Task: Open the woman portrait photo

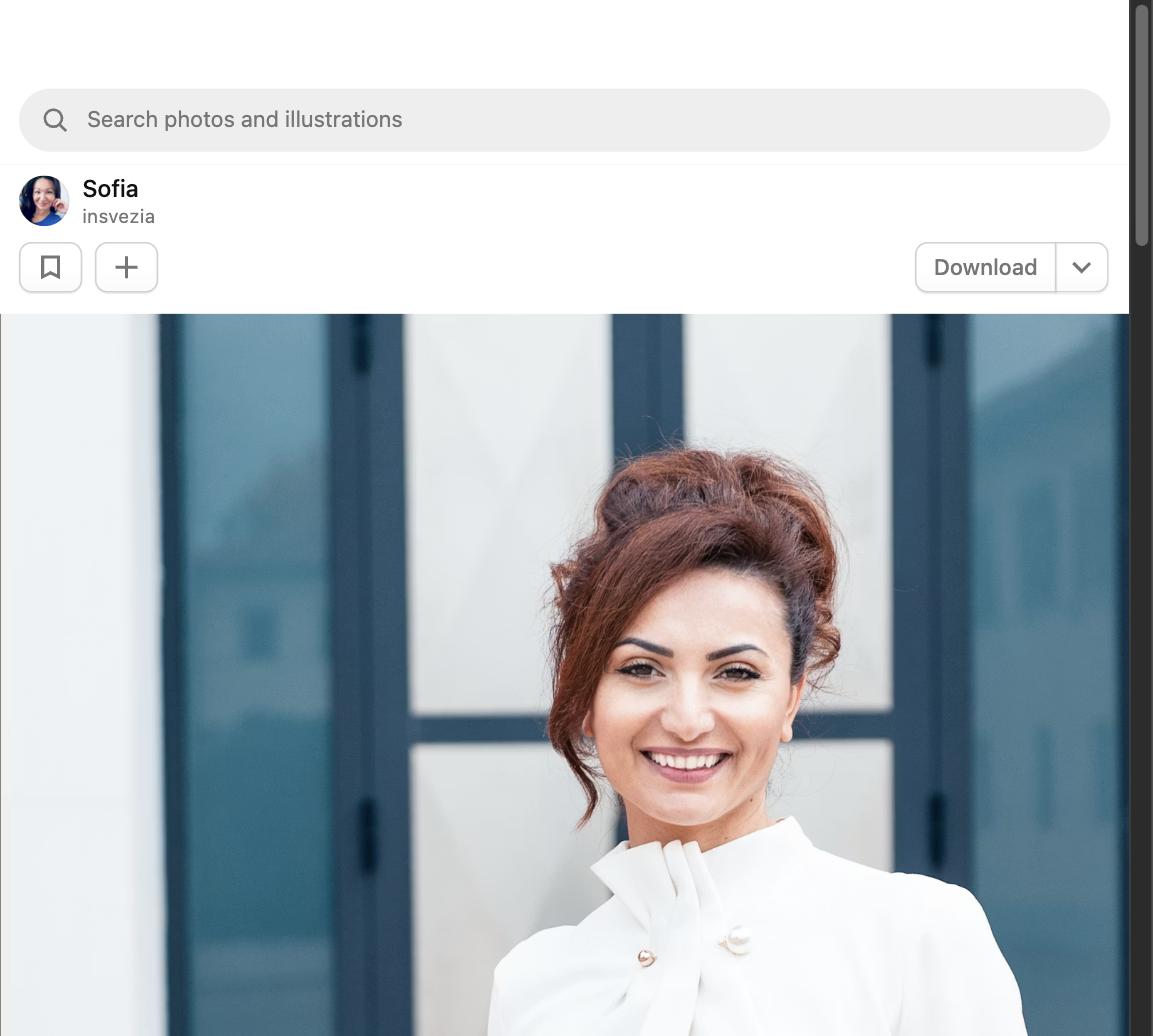Action: pos(564,675)
